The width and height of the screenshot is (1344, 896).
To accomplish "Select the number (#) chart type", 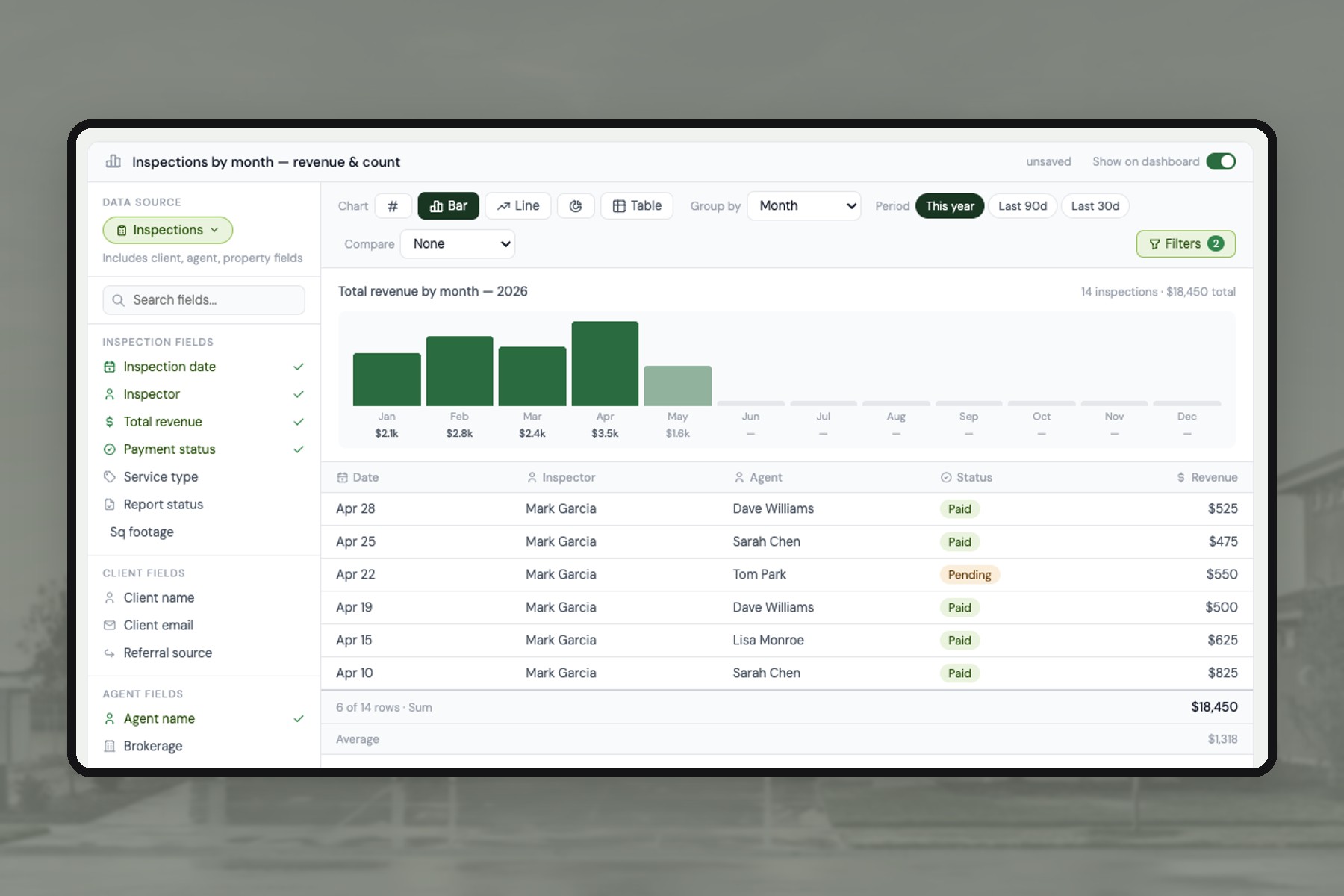I will click(x=393, y=206).
